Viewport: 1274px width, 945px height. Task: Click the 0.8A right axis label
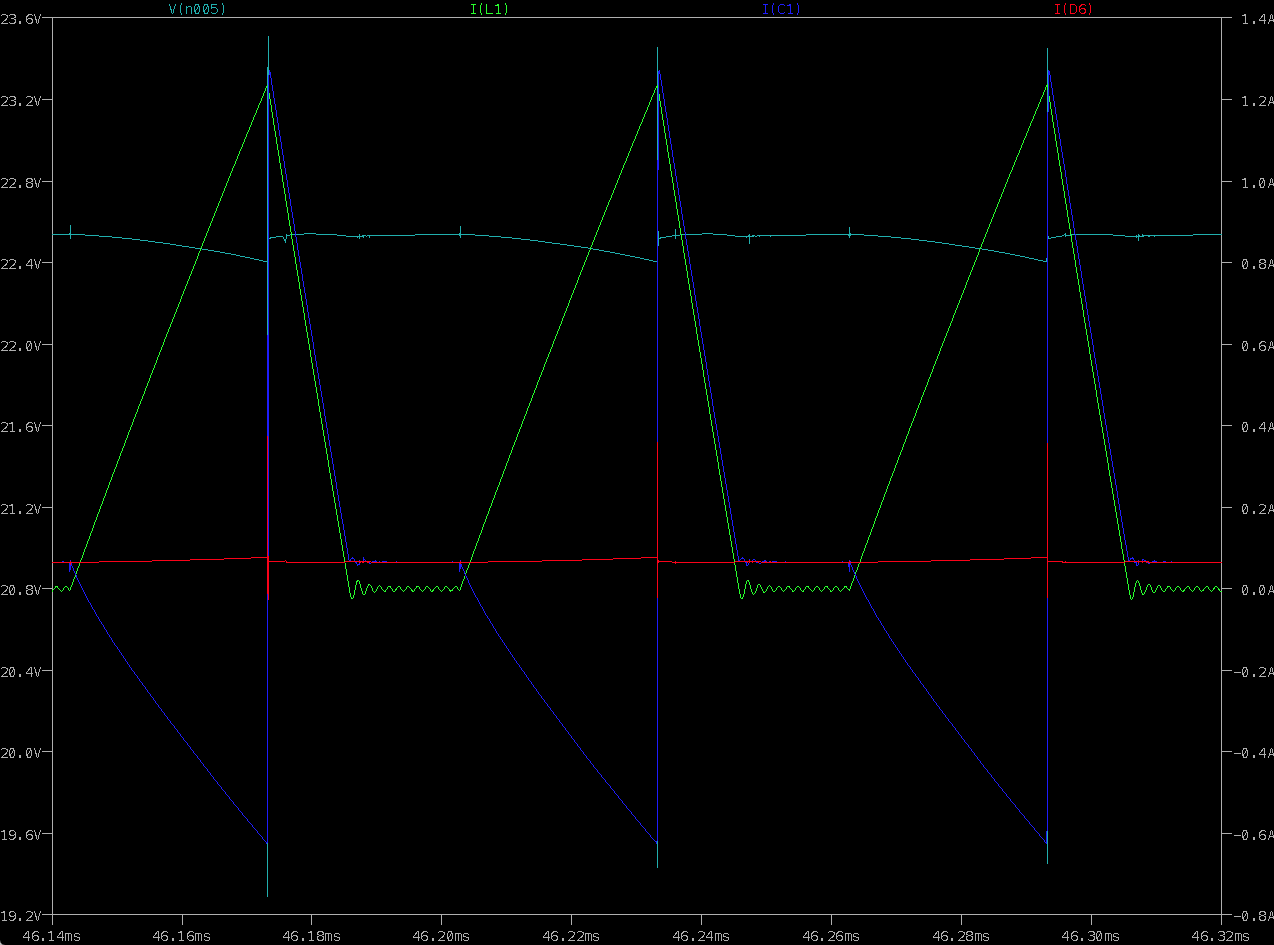pos(1257,263)
